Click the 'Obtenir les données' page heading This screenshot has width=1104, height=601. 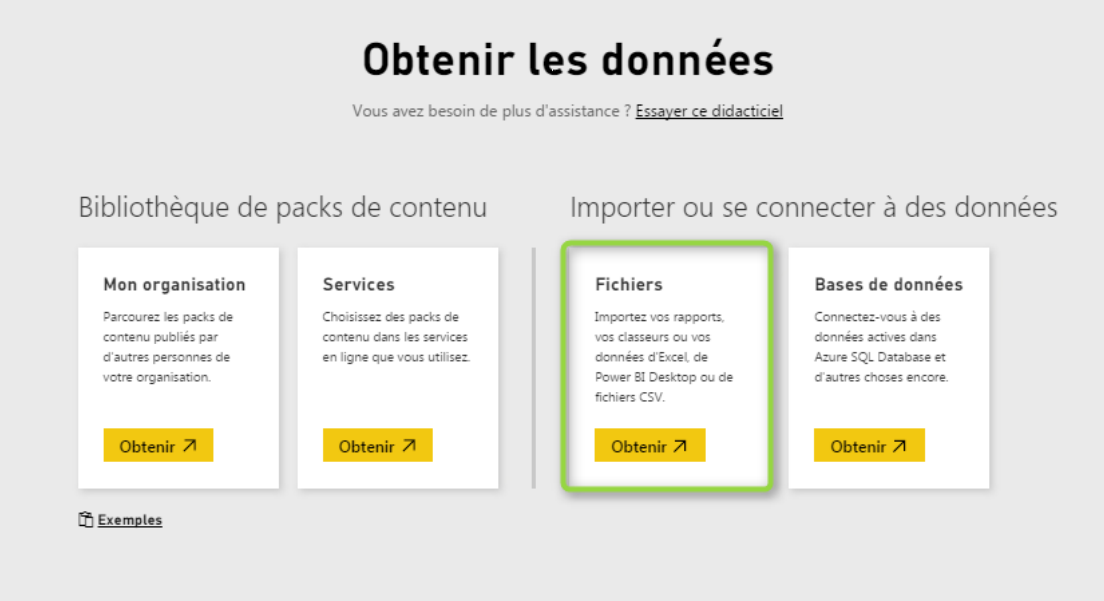click(568, 61)
